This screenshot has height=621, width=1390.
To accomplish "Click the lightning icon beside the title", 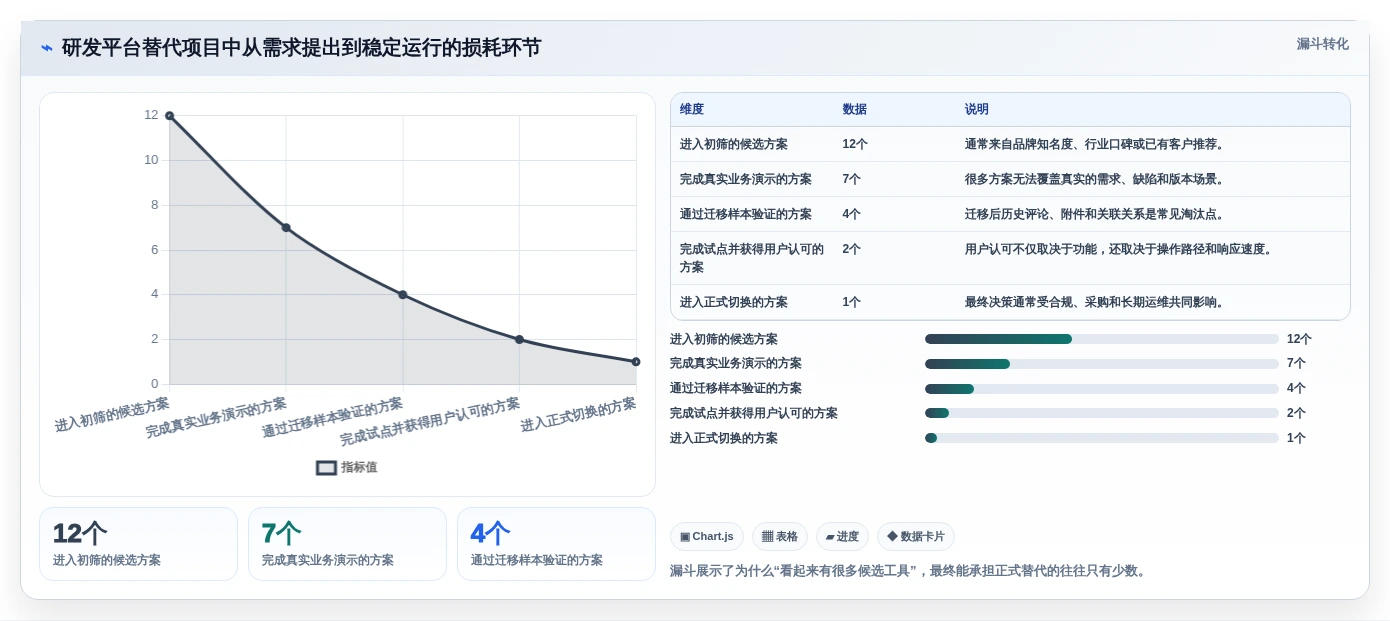I will coord(47,48).
